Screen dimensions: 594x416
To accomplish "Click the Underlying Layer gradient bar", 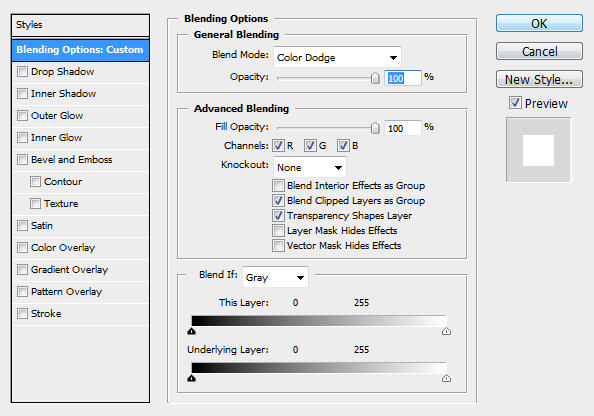I will (x=319, y=367).
